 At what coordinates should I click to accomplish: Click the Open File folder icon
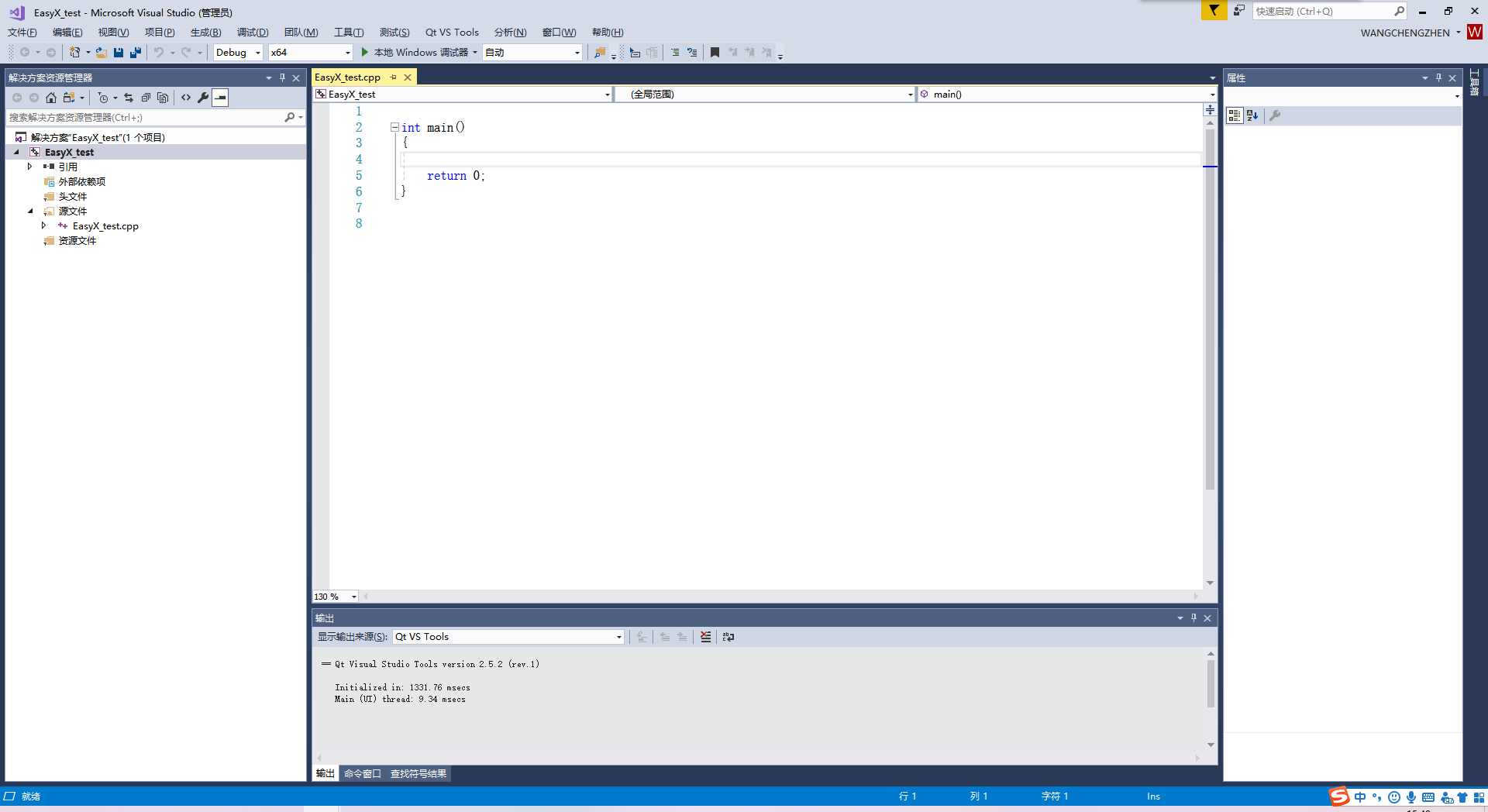[x=102, y=52]
